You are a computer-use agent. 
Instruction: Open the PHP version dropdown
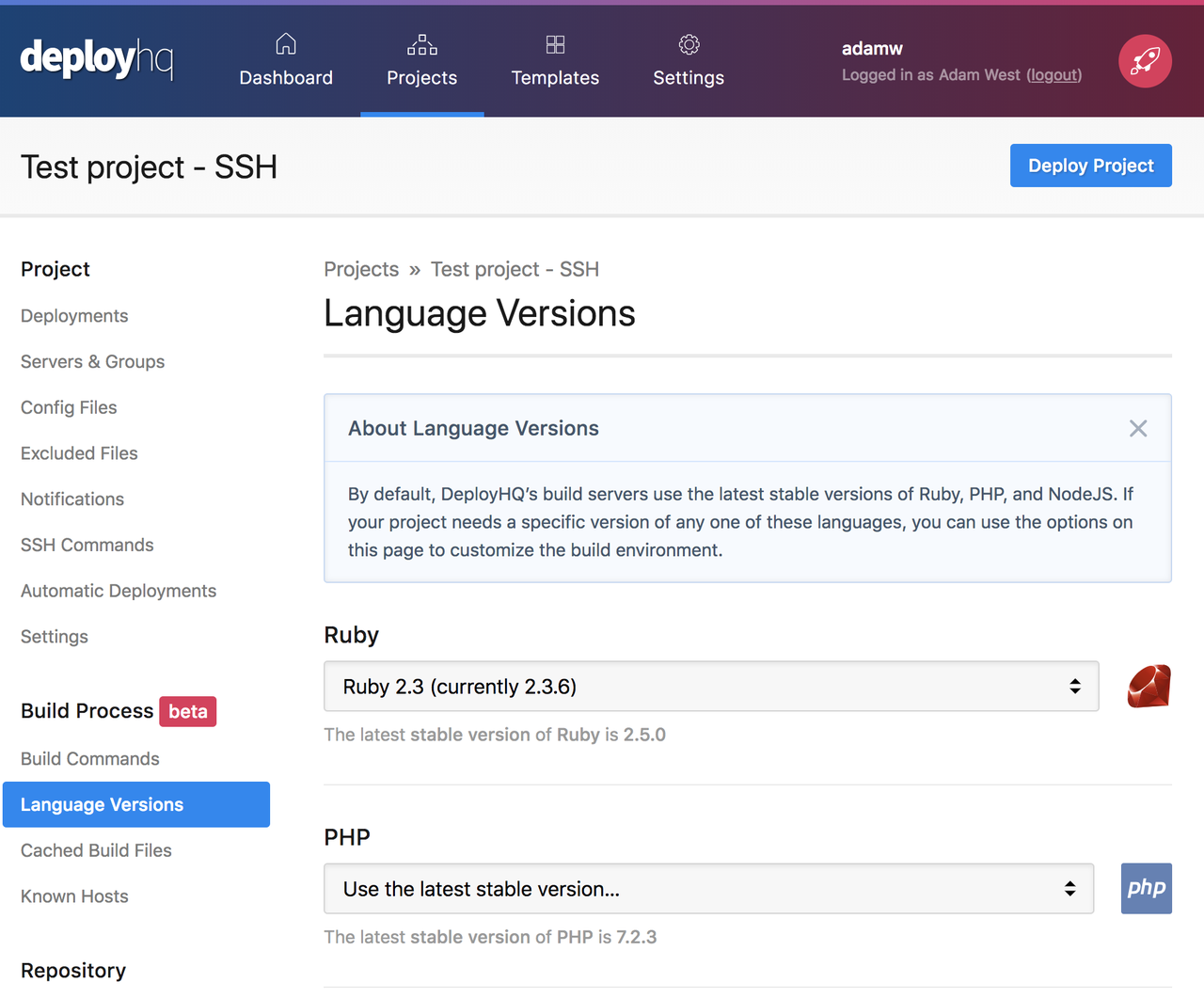pyautogui.click(x=708, y=888)
